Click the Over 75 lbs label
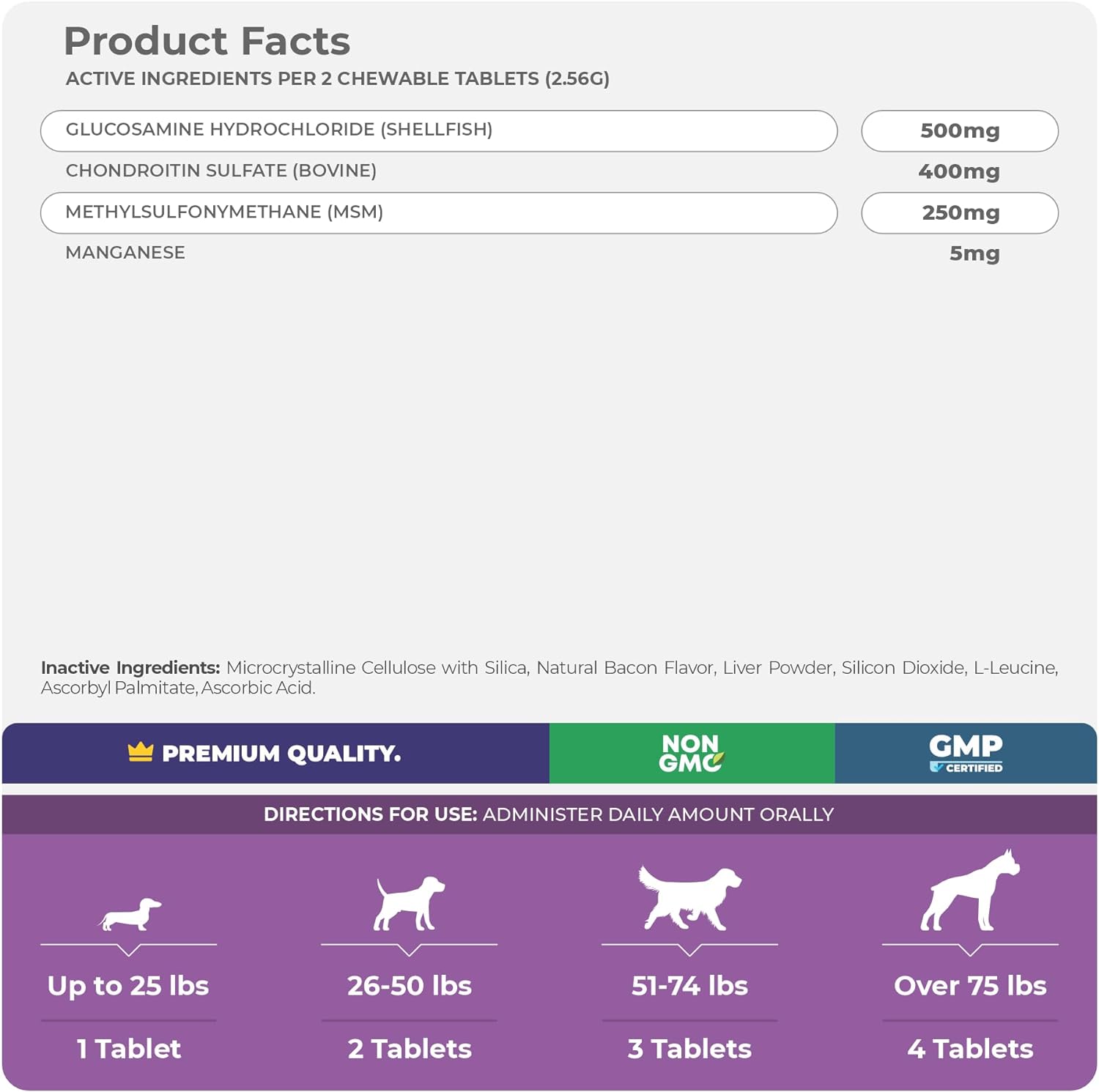Image resolution: width=1099 pixels, height=1092 pixels. 970,986
